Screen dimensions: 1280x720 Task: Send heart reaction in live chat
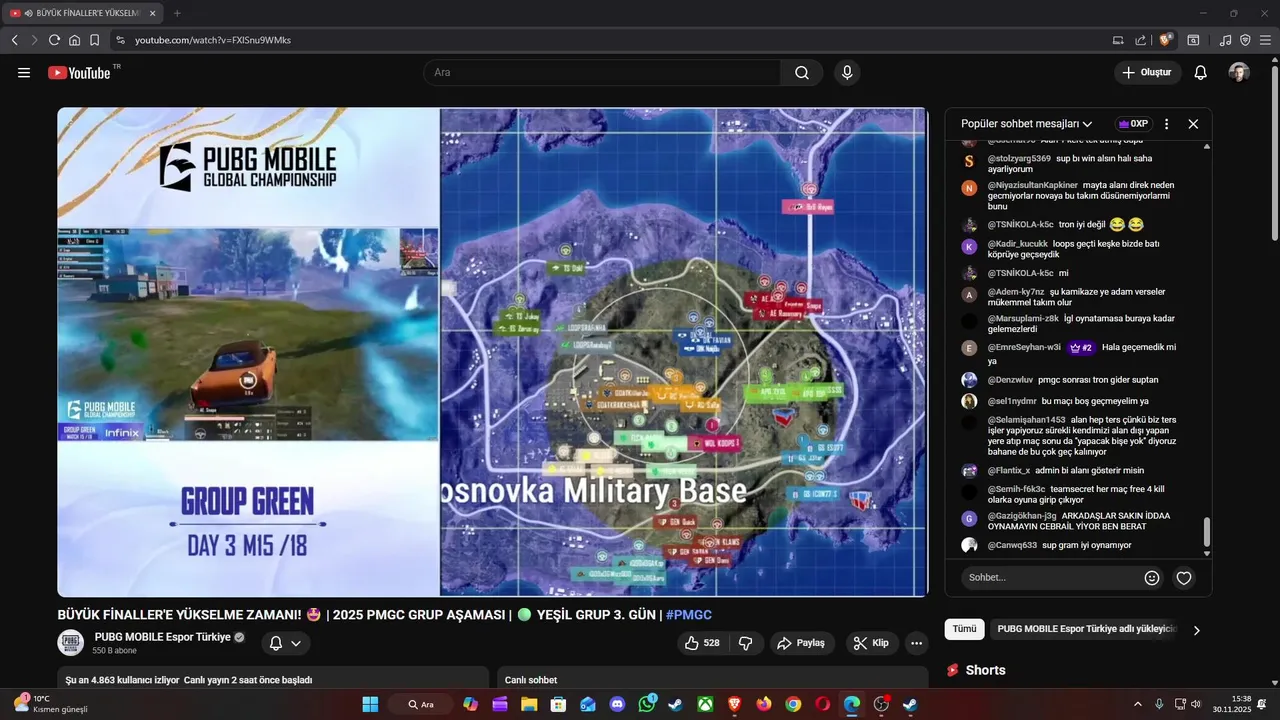pyautogui.click(x=1184, y=578)
